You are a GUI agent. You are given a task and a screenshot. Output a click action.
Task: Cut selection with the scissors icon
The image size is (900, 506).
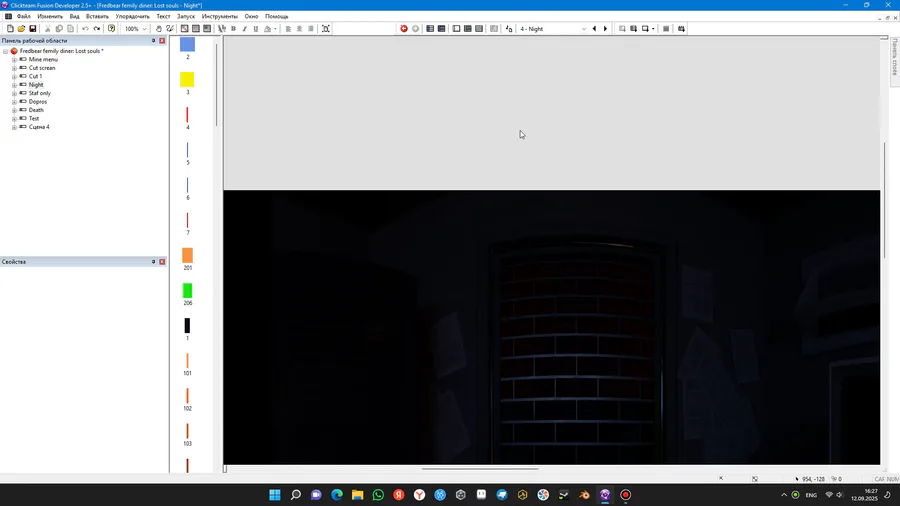[48, 29]
